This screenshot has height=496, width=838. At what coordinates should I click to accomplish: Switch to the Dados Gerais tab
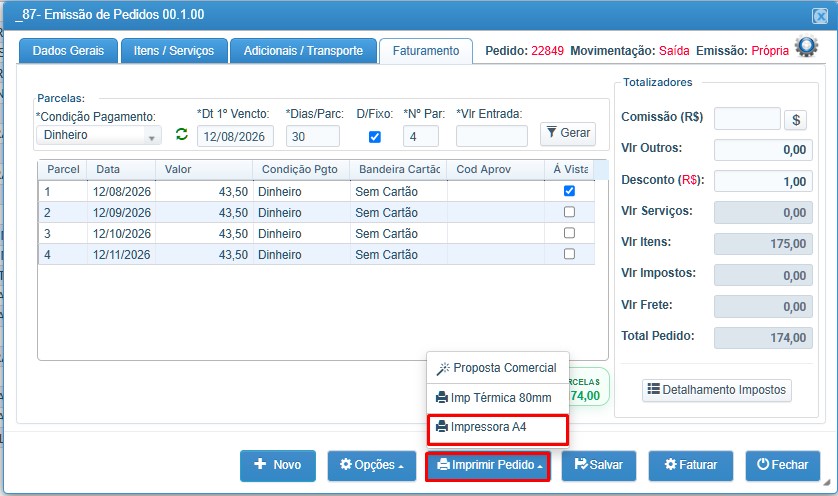pos(68,51)
